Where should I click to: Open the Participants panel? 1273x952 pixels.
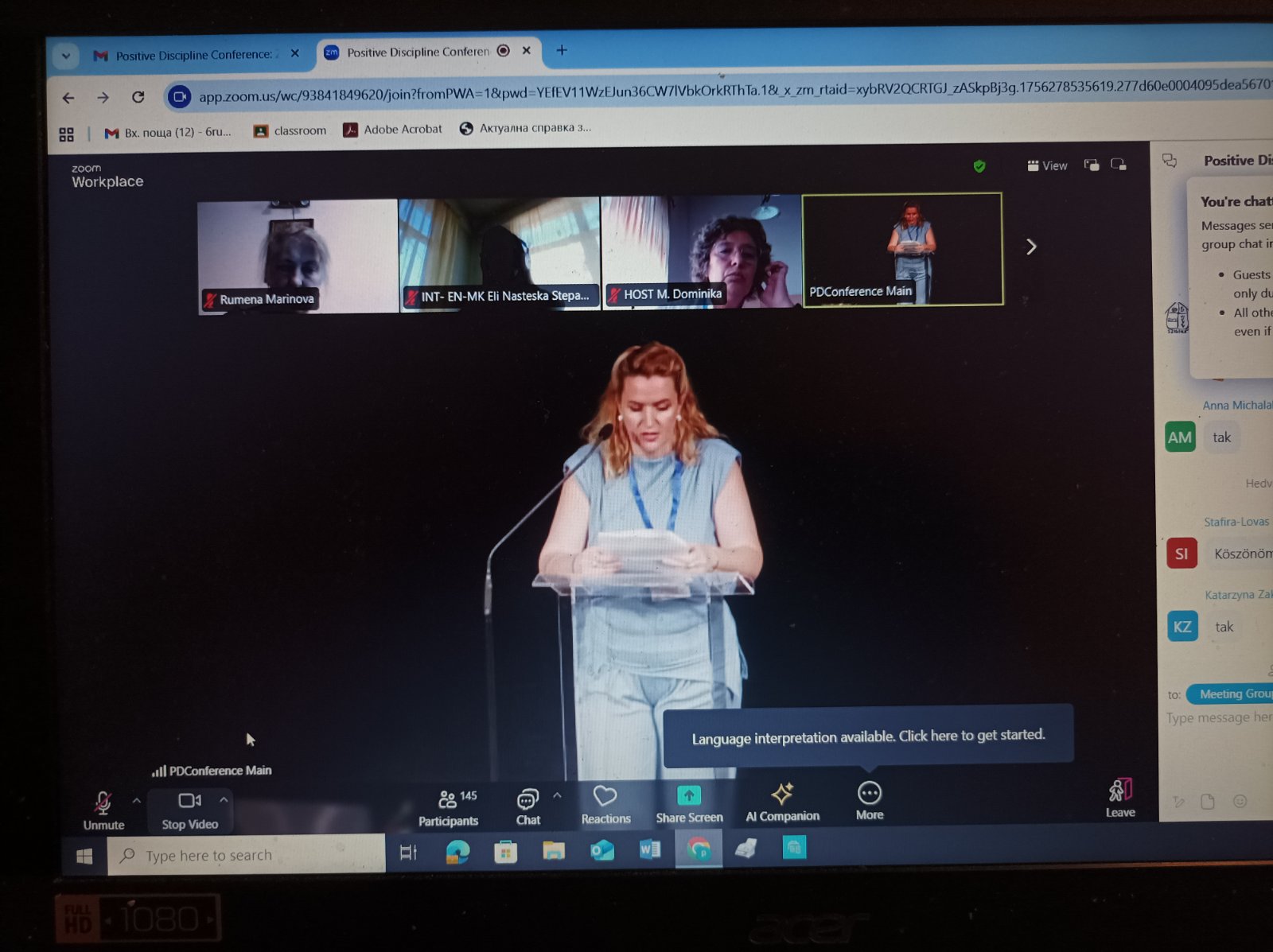click(448, 806)
